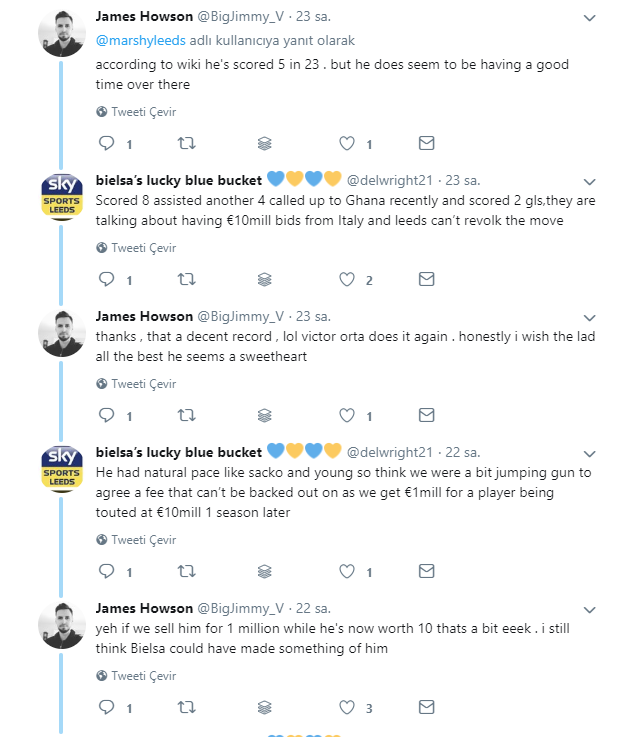Viewport: 636px width, 737px height.
Task: Retweet the 'Scored 8 assisted another 4' tweet
Action: [186, 280]
